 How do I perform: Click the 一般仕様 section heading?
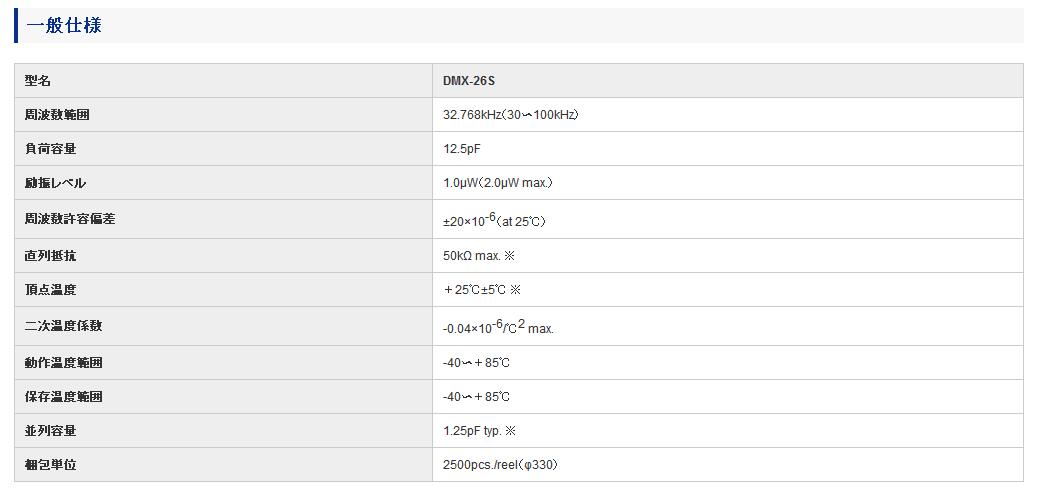tap(64, 26)
